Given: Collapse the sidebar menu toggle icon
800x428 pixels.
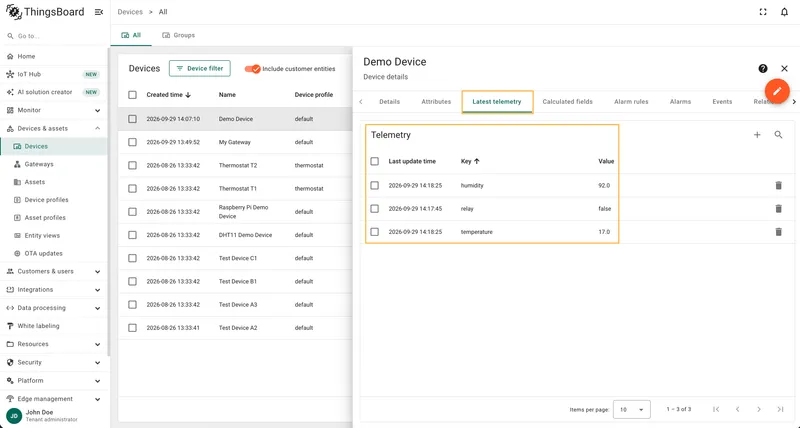Looking at the screenshot, I should click(x=99, y=12).
